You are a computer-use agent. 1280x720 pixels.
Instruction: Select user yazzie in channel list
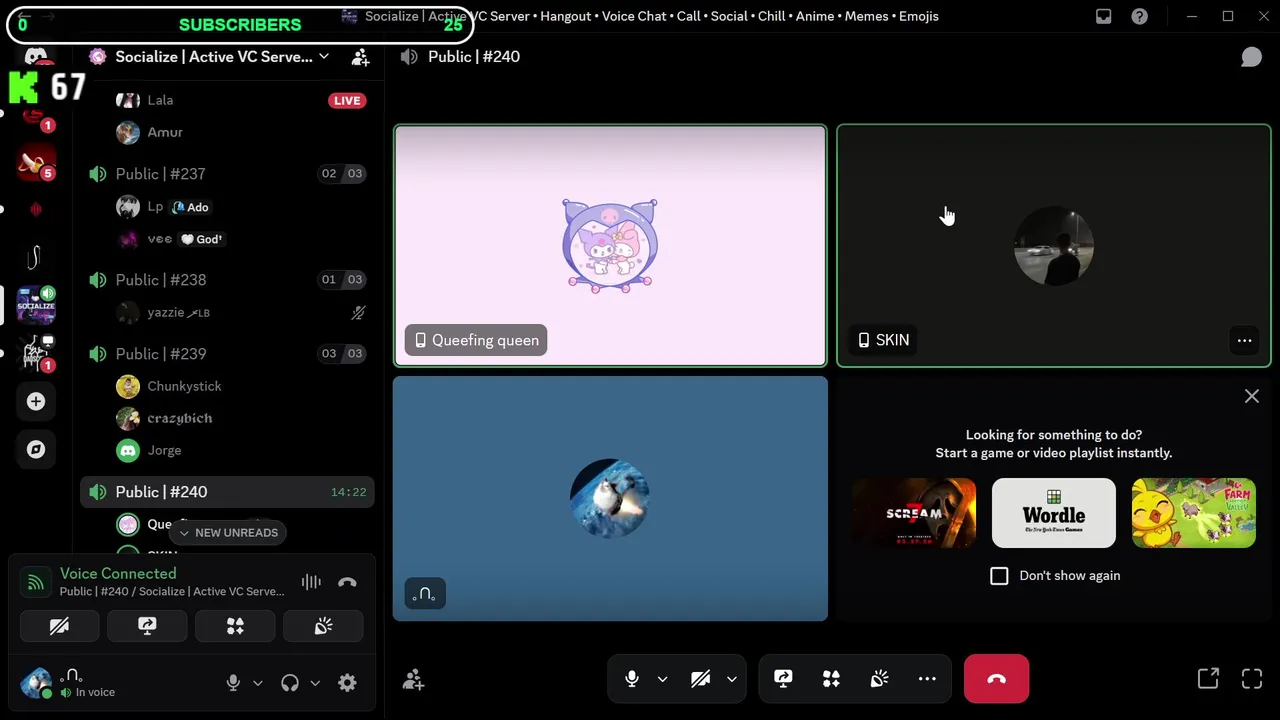239,313
